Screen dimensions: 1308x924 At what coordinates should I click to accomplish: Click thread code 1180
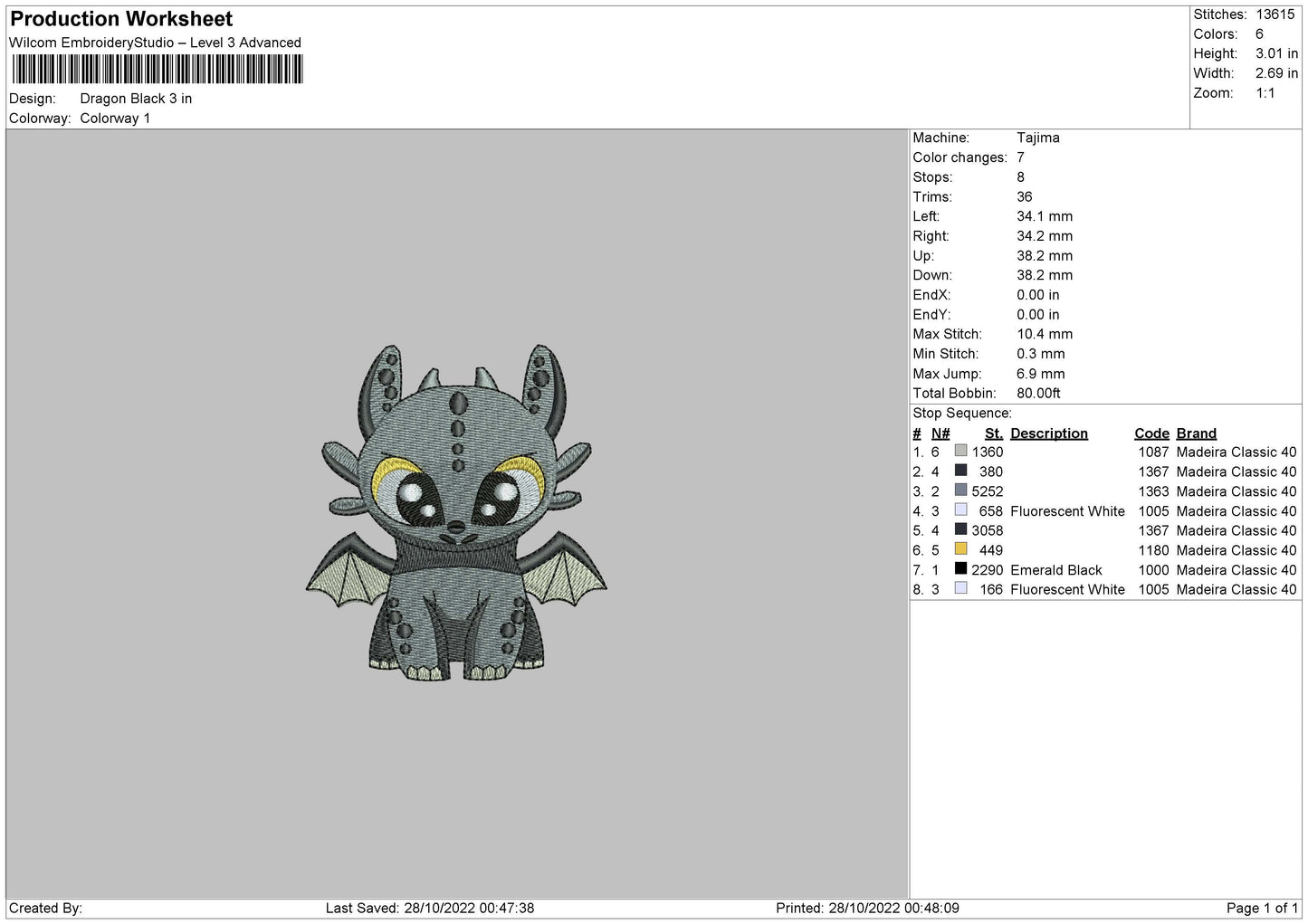click(1153, 550)
